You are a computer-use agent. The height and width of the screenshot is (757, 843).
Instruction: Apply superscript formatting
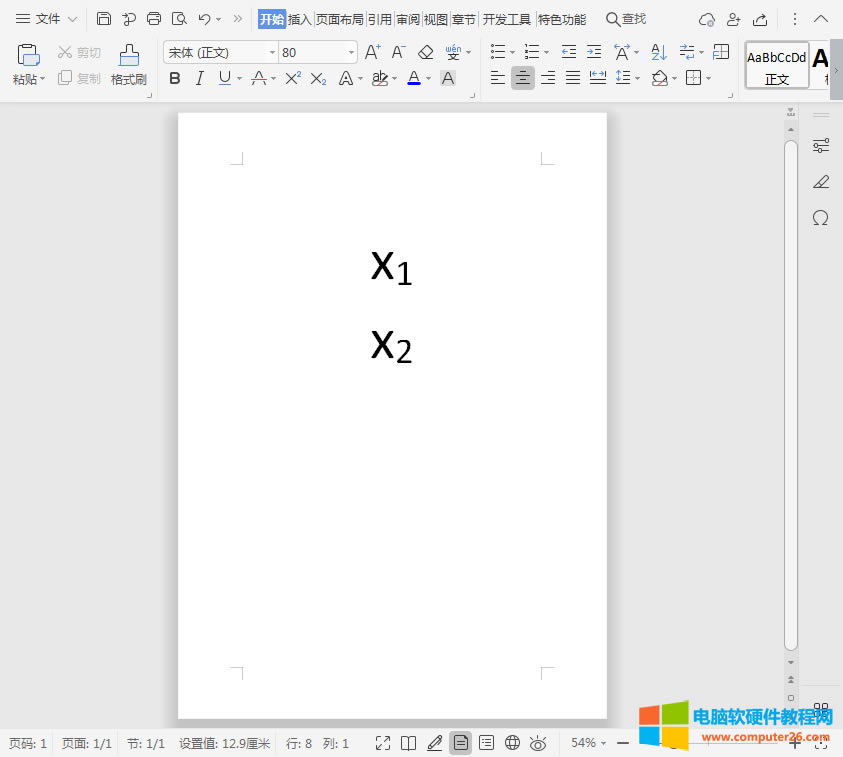click(292, 78)
